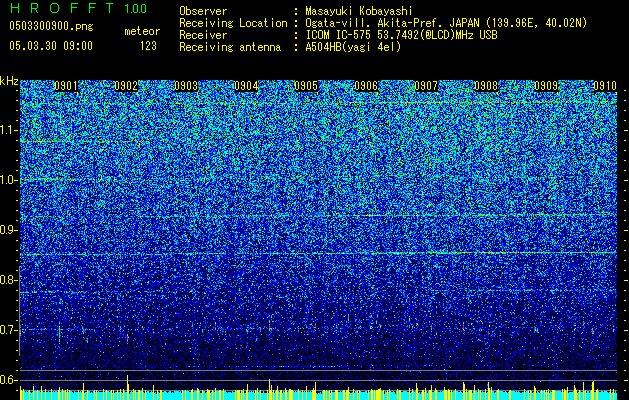This screenshot has width=629, height=400.
Task: Click the 0908 time marker
Action: (486, 86)
